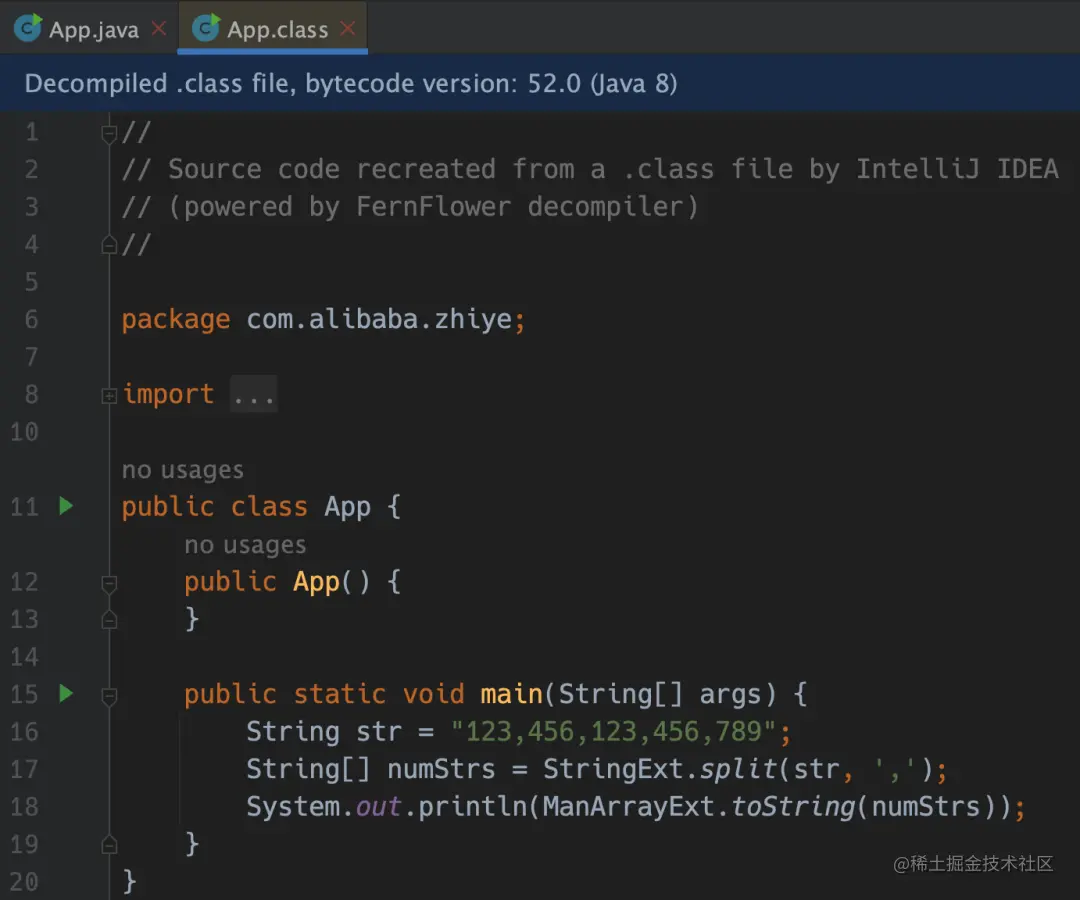Click line number 15 in gutter
Viewport: 1080px width, 900px height.
[24, 694]
